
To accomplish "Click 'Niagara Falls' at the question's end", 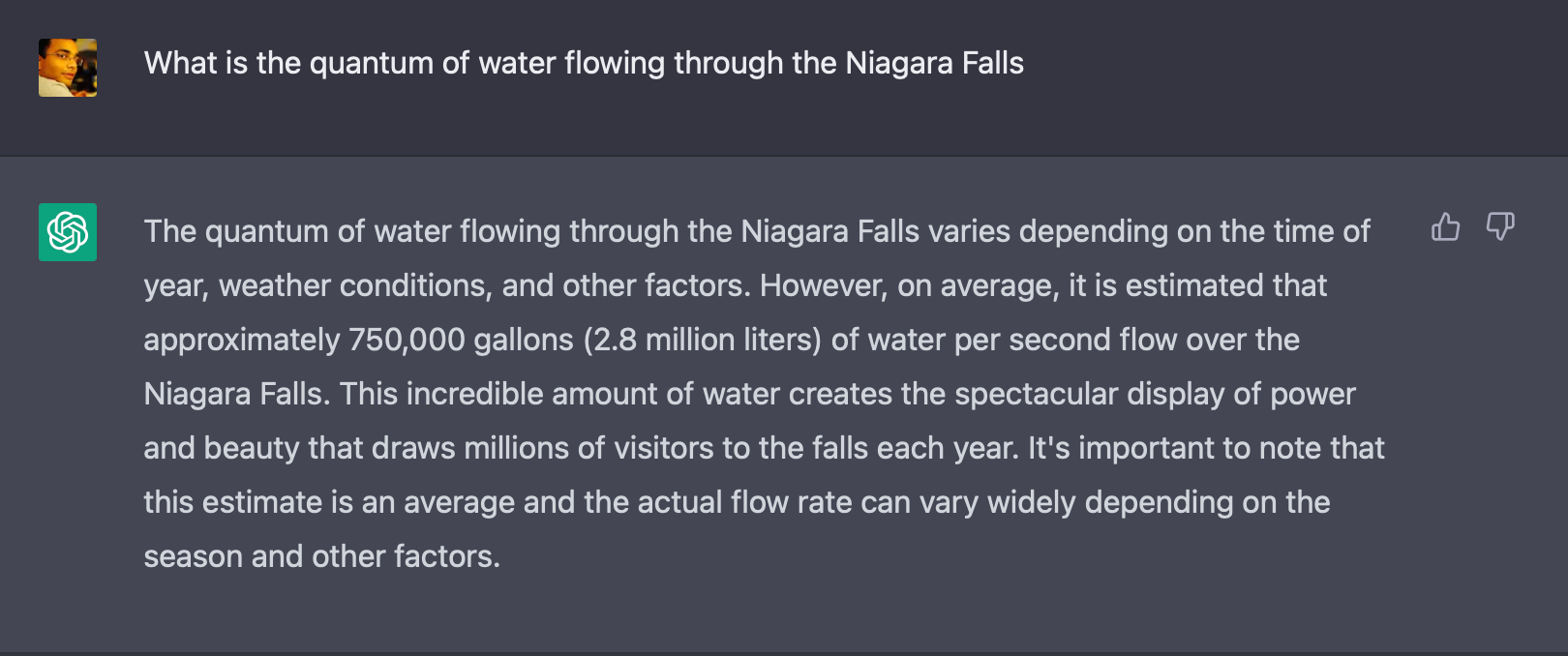I will tap(934, 63).
